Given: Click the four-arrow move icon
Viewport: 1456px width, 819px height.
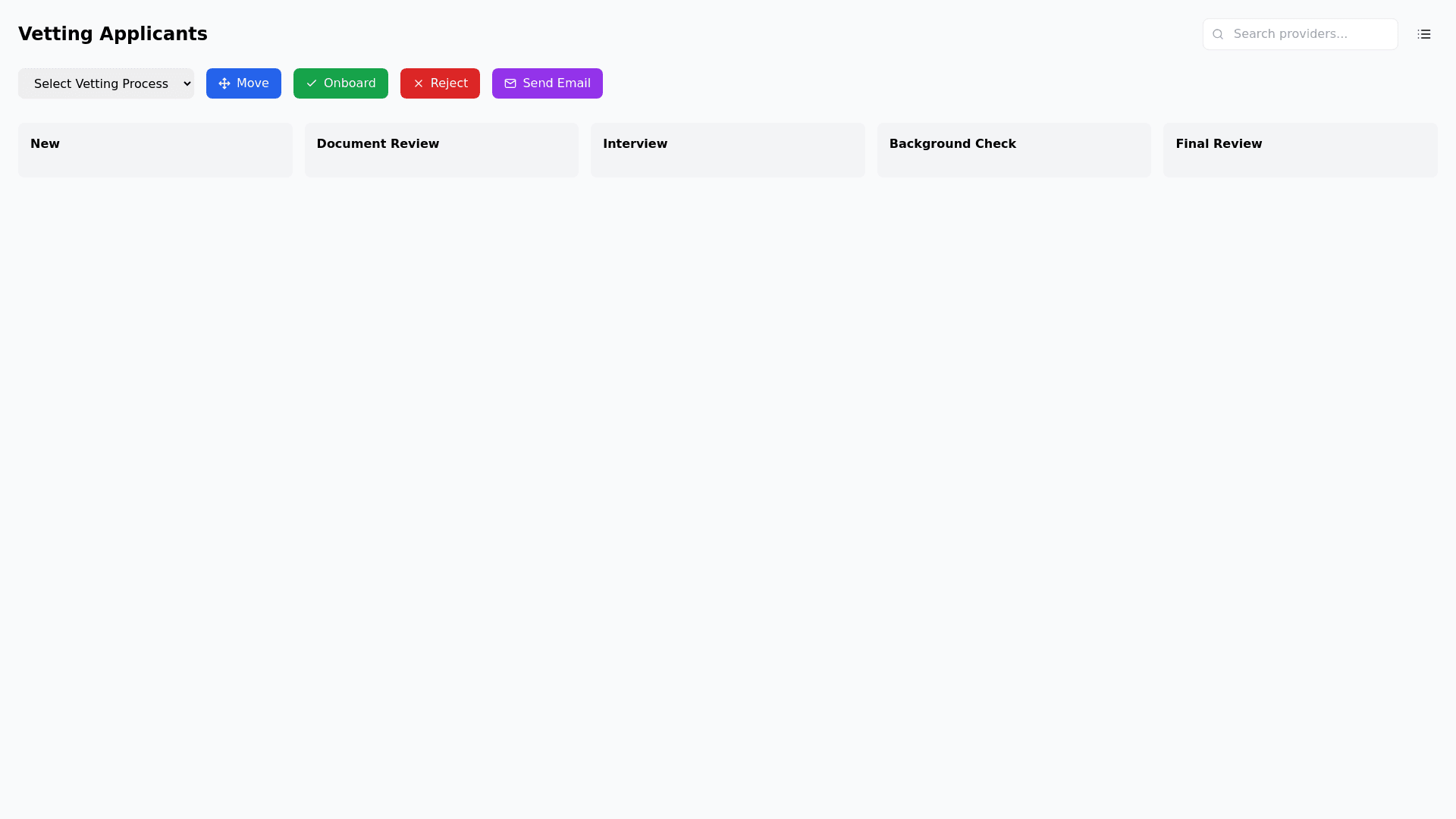Looking at the screenshot, I should pos(224,83).
